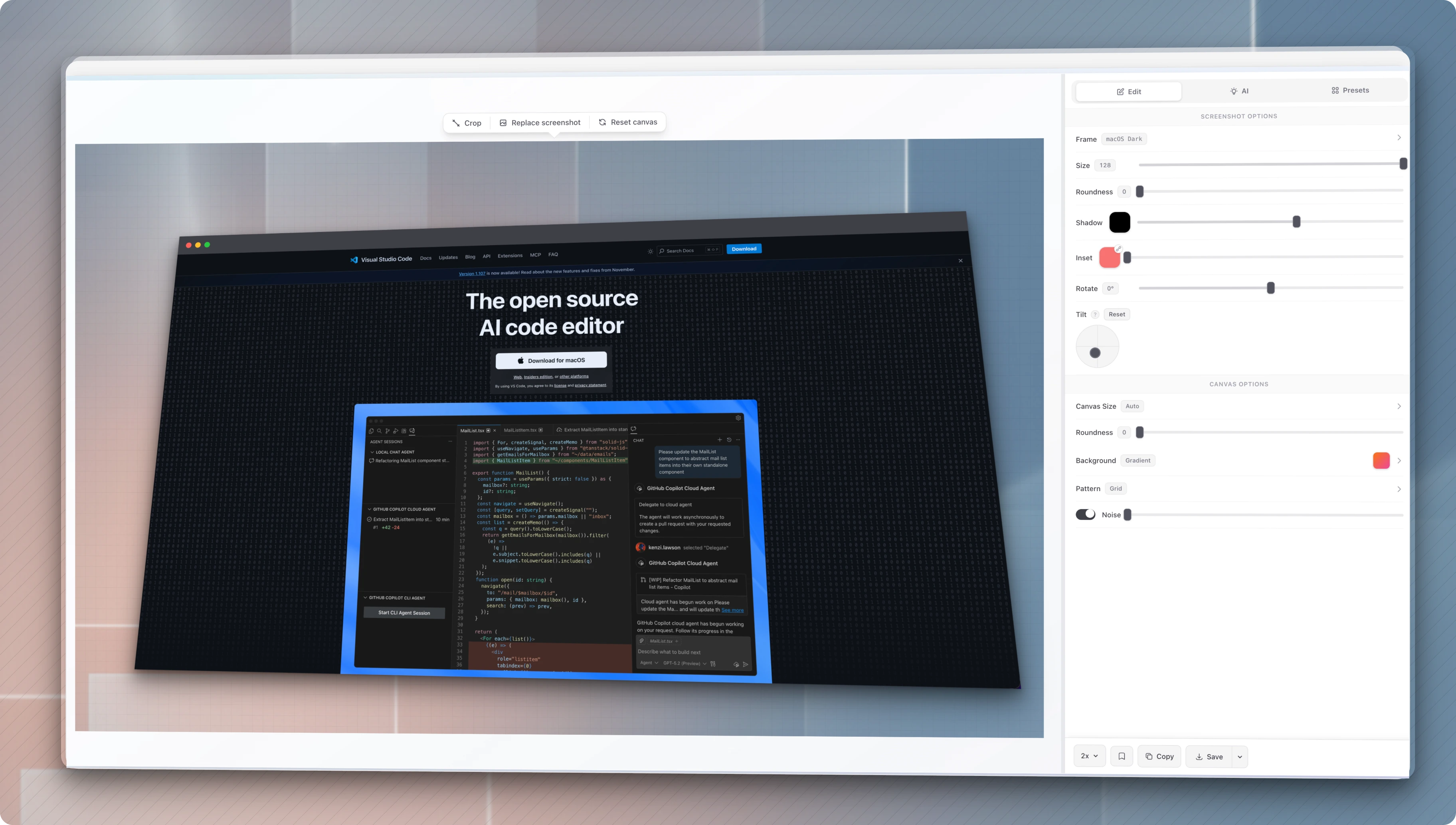Click the magnifier search icon in the embedded editor
1456x825 pixels.
(380, 430)
